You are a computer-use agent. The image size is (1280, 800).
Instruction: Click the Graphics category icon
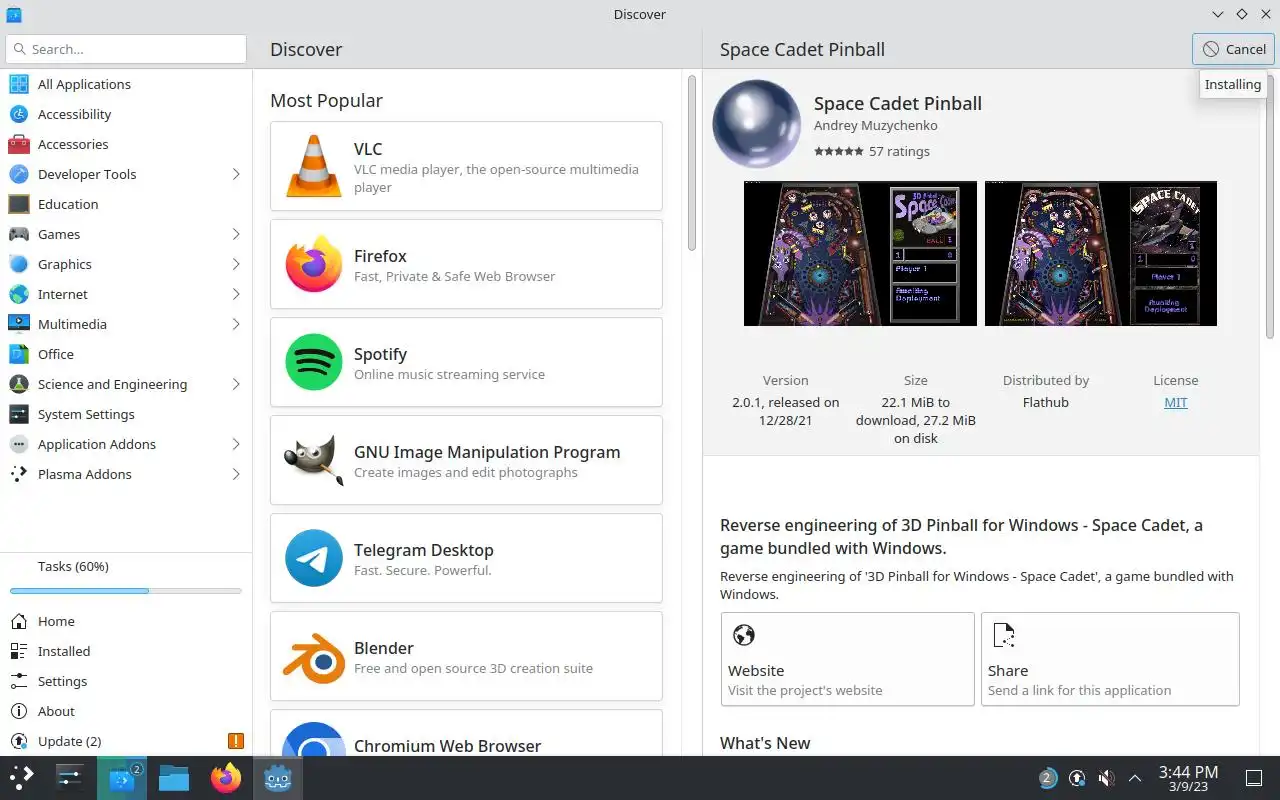19,264
